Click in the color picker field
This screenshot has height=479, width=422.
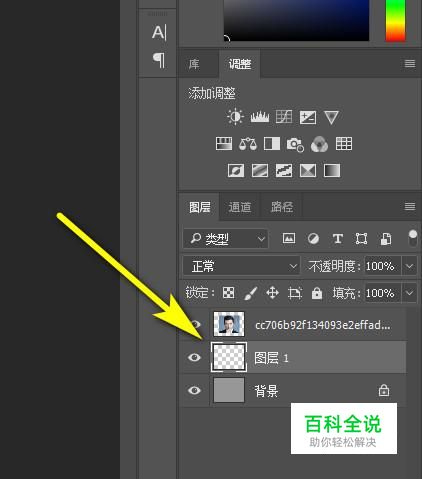point(296,20)
